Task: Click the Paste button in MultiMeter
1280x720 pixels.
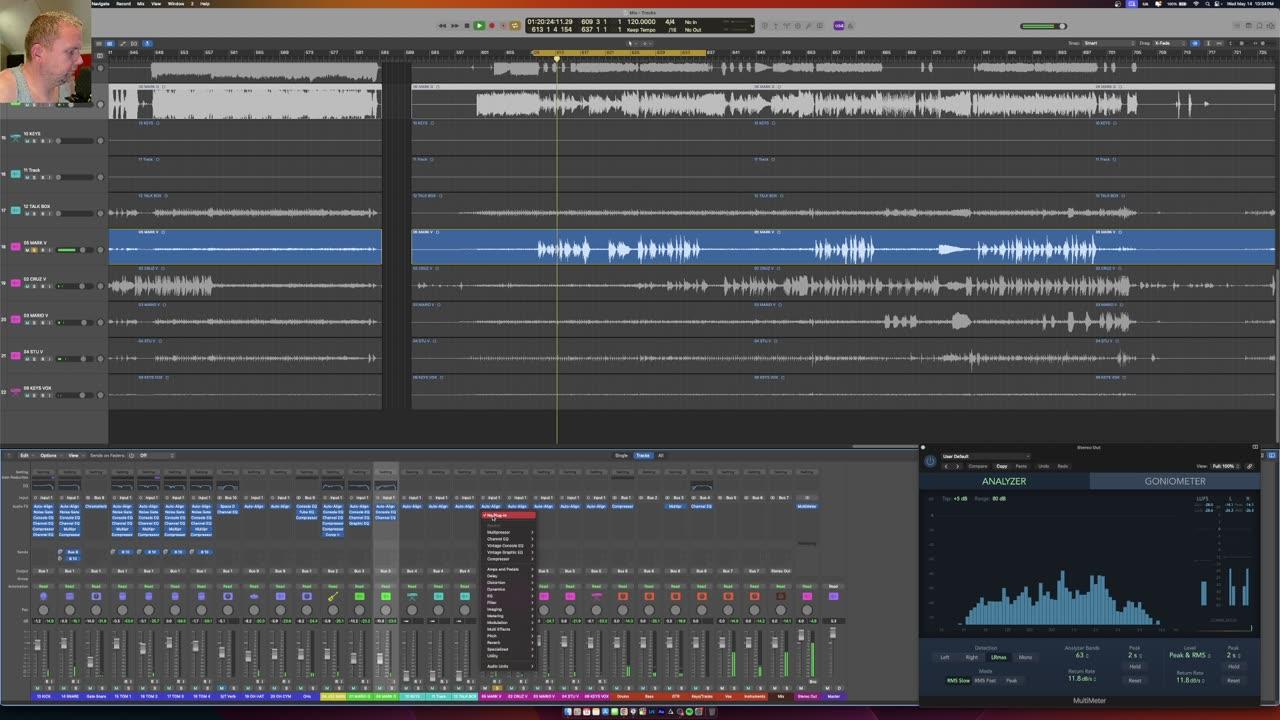Action: [1021, 466]
